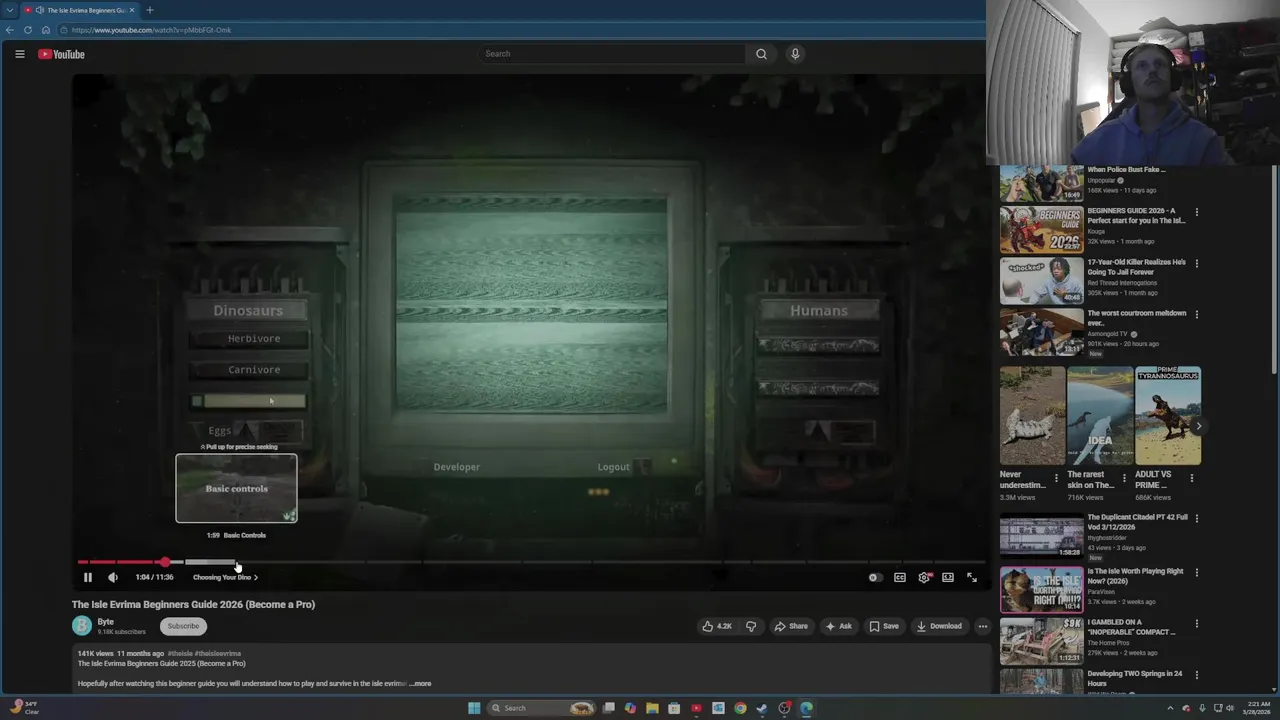This screenshot has height=720, width=1280.
Task: Show next Shorts with right chevron
Action: [x=1198, y=426]
